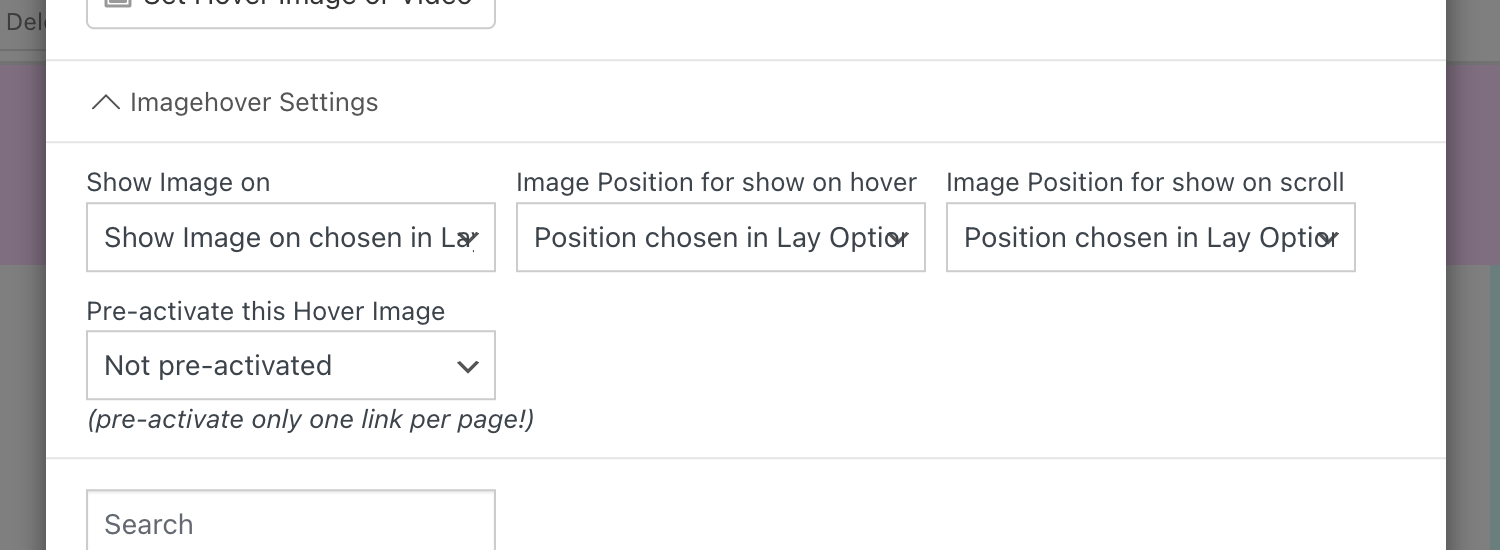The image size is (1500, 550).
Task: Click the media icon on Set Hover Image button
Action: point(118,3)
